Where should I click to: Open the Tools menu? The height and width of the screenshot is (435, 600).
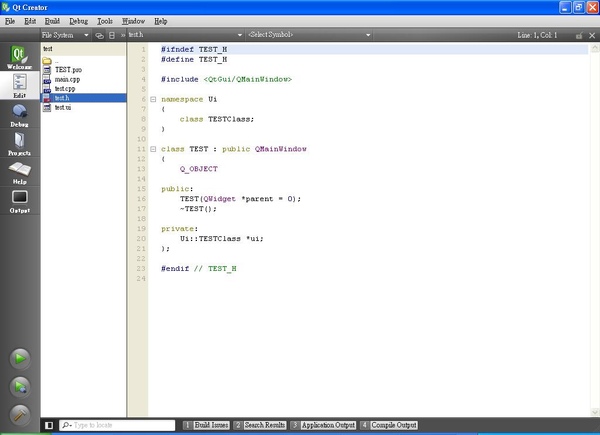coord(104,20)
